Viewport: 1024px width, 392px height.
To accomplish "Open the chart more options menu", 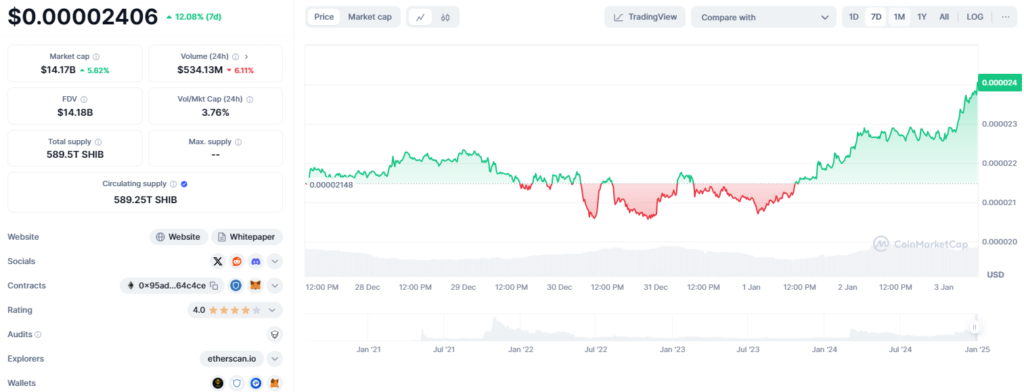I will click(x=1005, y=17).
